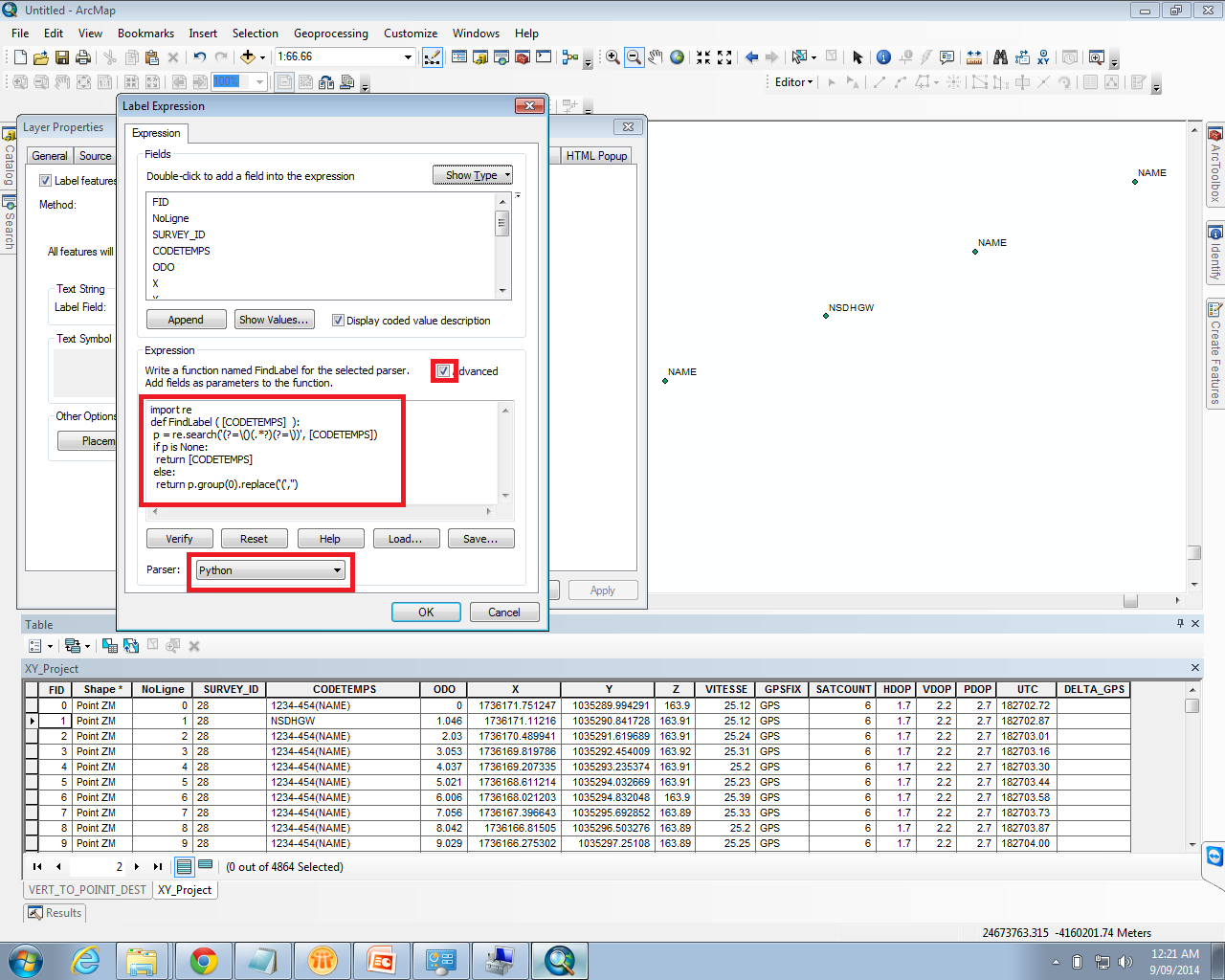Toggle the Advanced checkbox
1225x980 pixels.
(x=444, y=370)
